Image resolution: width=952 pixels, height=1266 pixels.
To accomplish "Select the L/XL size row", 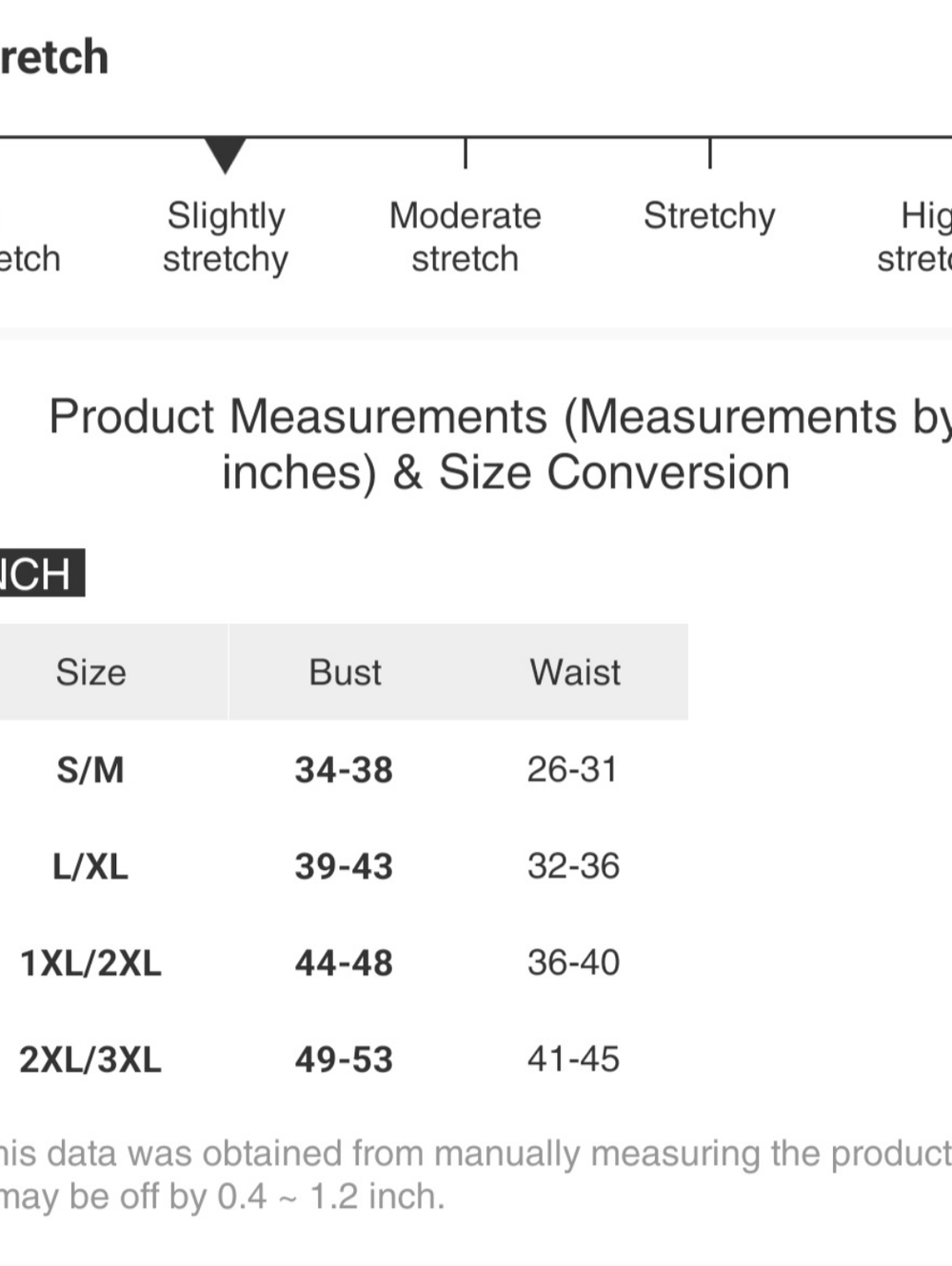I will pyautogui.click(x=344, y=866).
